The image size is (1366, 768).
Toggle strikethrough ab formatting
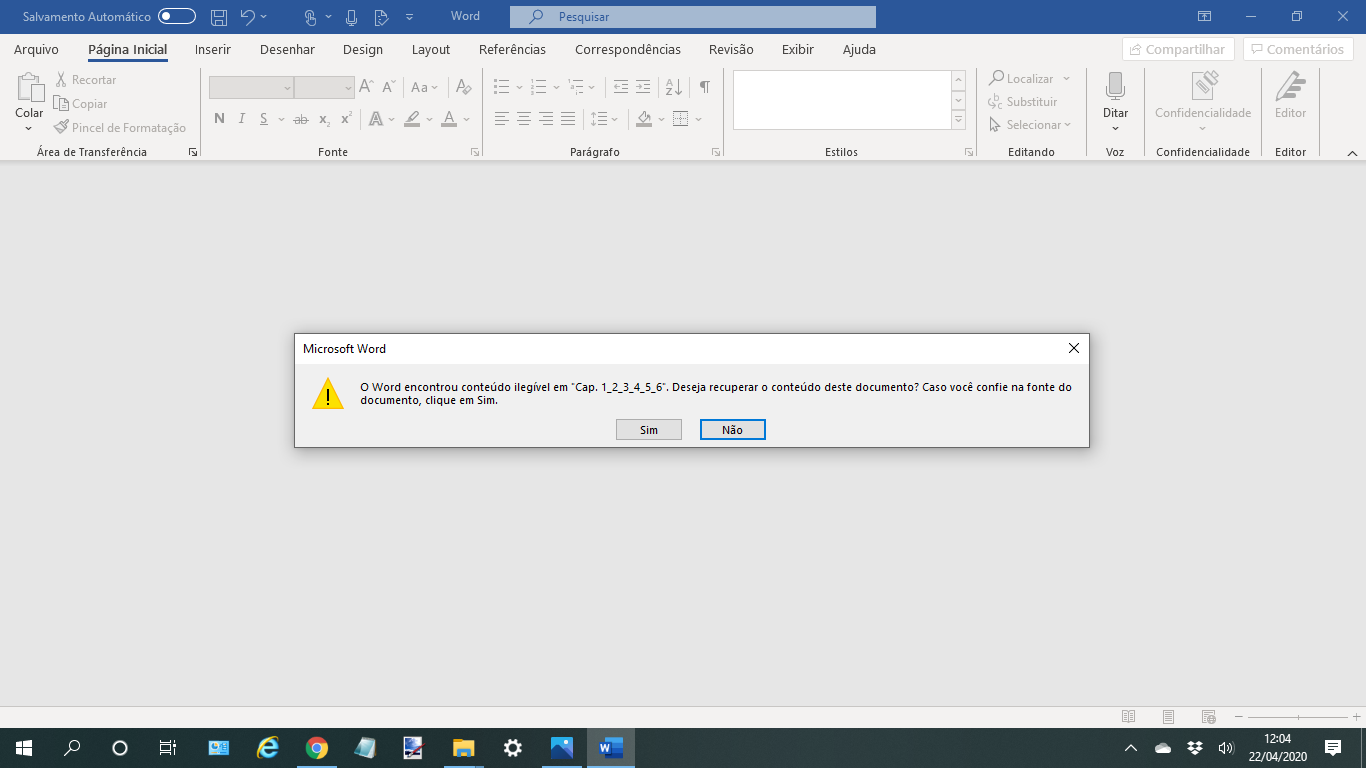(301, 119)
